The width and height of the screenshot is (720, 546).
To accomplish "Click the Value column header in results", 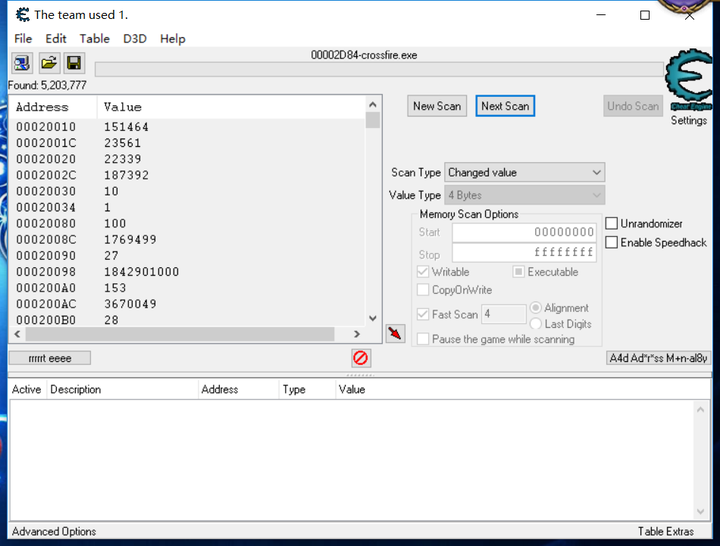I will tap(231, 107).
